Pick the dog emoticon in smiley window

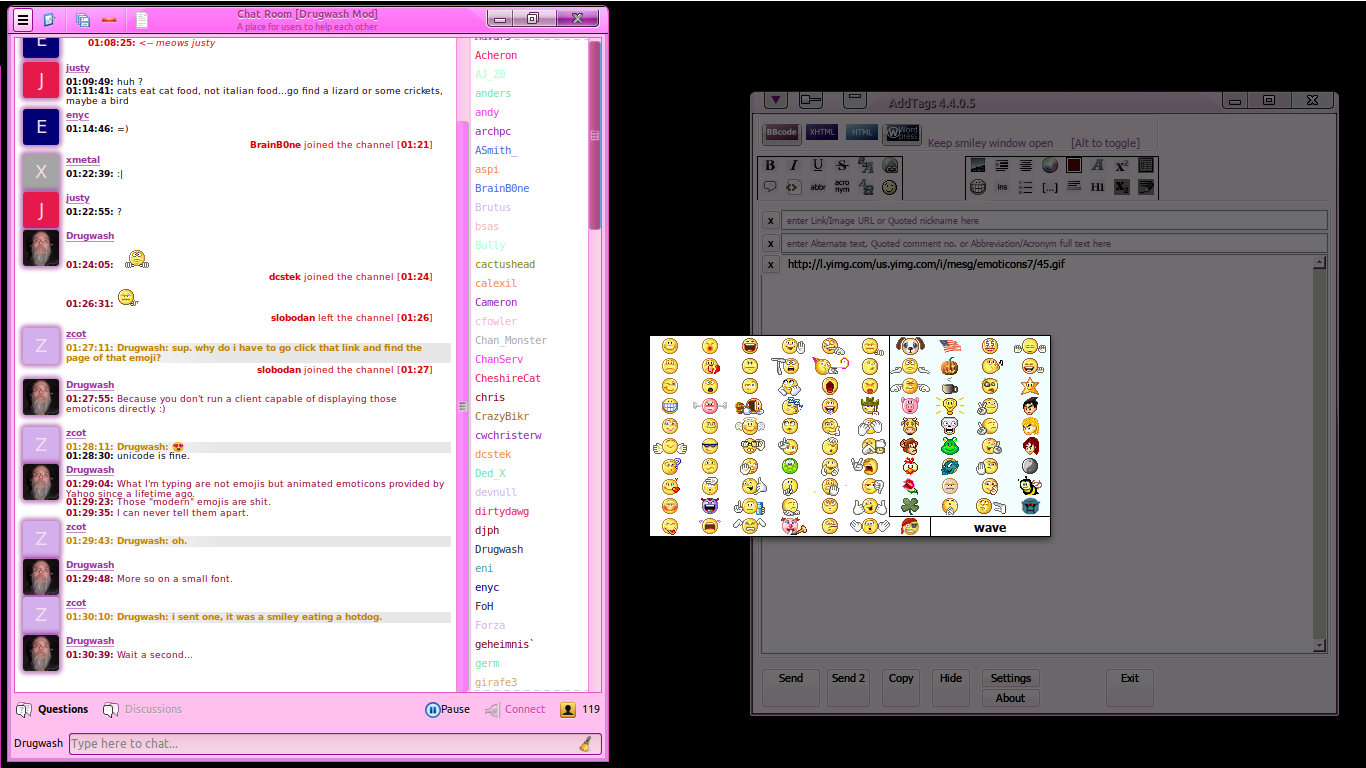click(x=909, y=346)
